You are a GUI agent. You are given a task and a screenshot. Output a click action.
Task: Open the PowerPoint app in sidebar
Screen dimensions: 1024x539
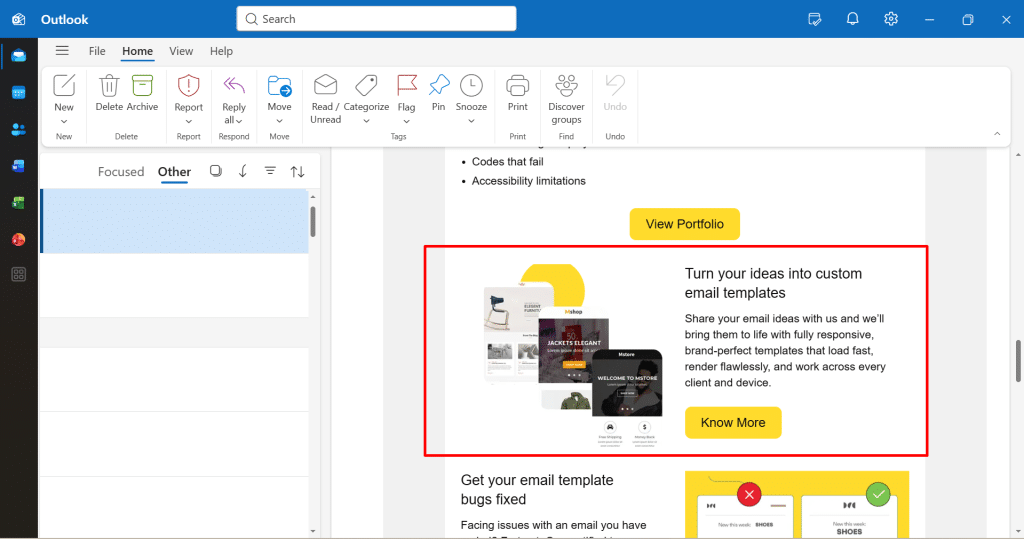click(x=18, y=240)
